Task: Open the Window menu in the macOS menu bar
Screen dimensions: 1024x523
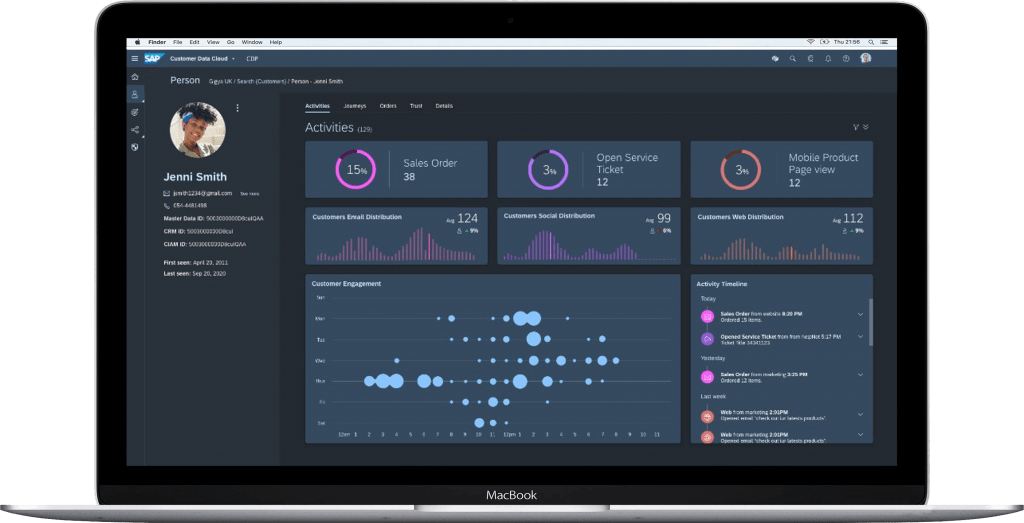Action: pos(252,42)
